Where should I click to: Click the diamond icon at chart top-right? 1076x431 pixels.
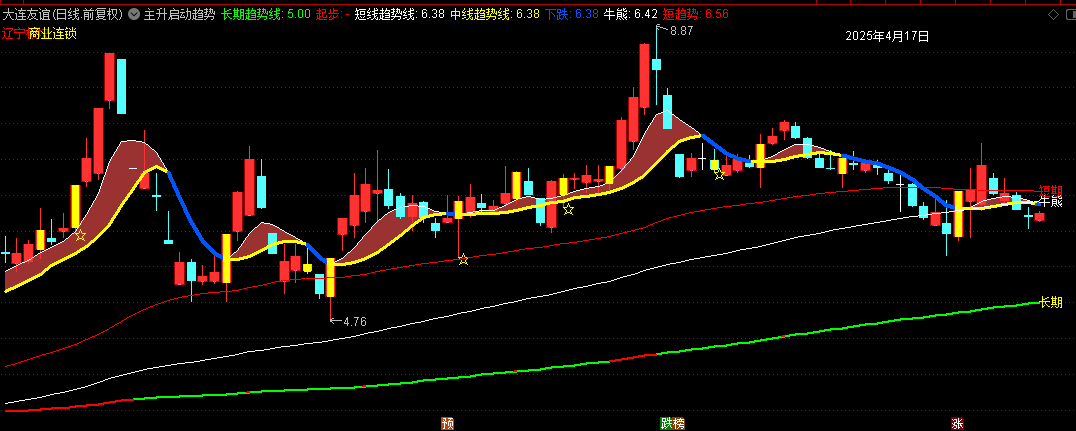point(1053,14)
